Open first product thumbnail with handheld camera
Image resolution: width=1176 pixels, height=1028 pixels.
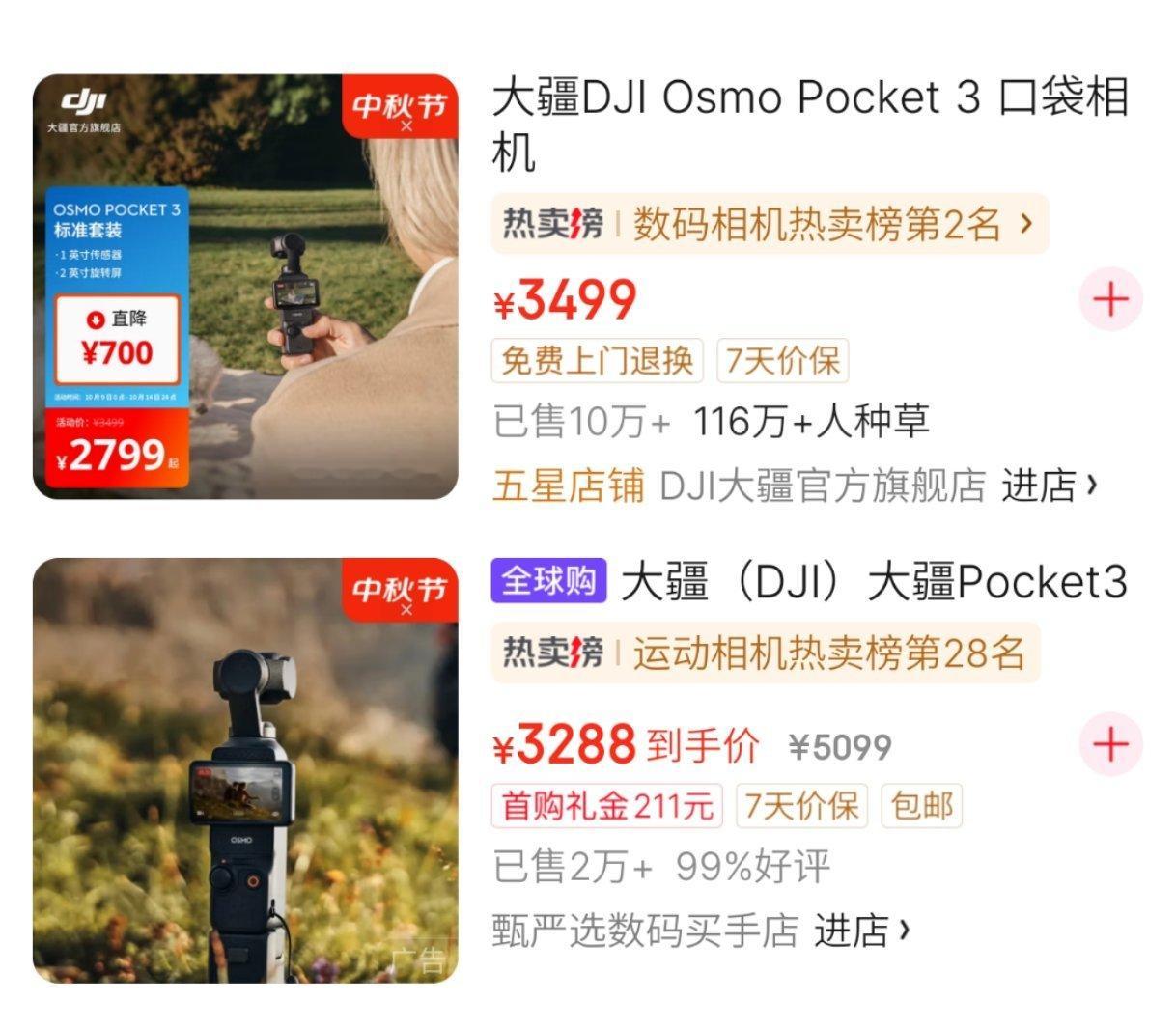(x=245, y=287)
